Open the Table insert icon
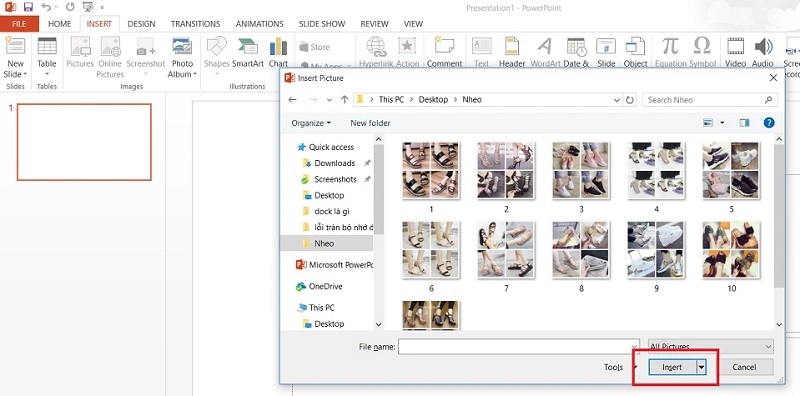Viewport: 800px width, 396px height. tap(46, 46)
